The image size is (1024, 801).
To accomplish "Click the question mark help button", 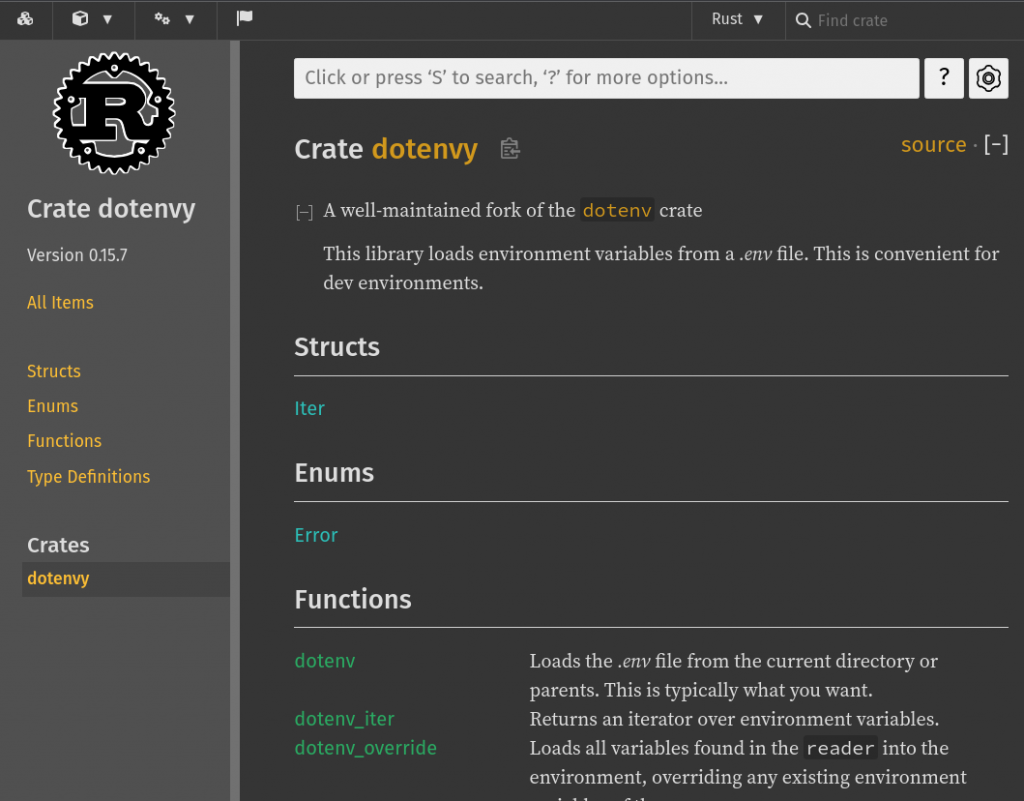I will (x=944, y=78).
